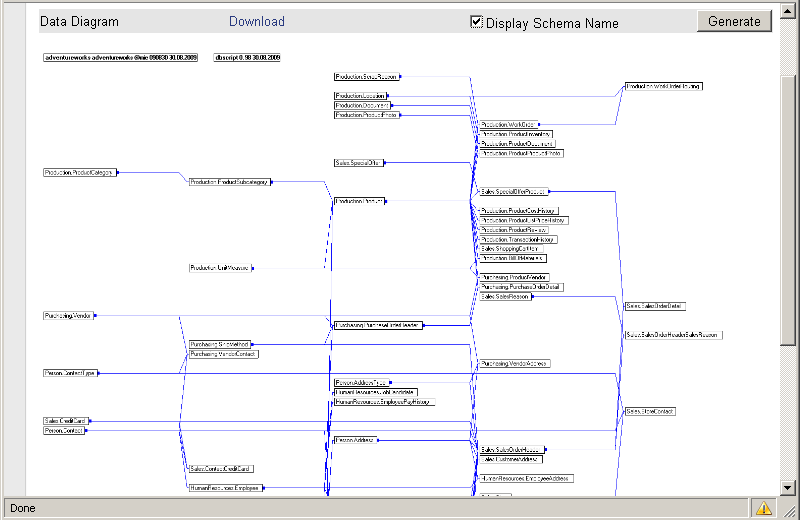The width and height of the screenshot is (800, 520).
Task: Select the Production.ProductListPriceHistory table node
Action: (524, 220)
